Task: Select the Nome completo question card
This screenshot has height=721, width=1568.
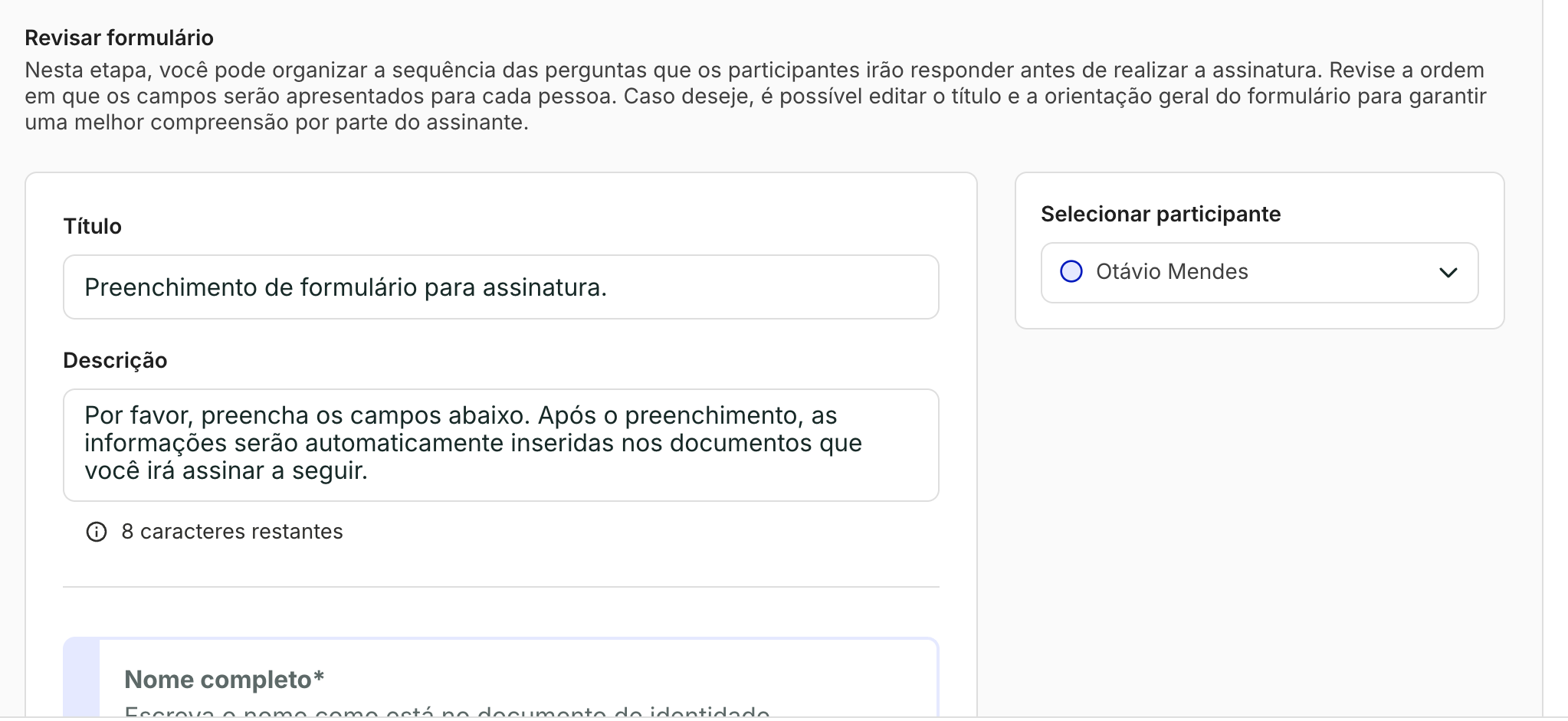Action: [x=501, y=679]
